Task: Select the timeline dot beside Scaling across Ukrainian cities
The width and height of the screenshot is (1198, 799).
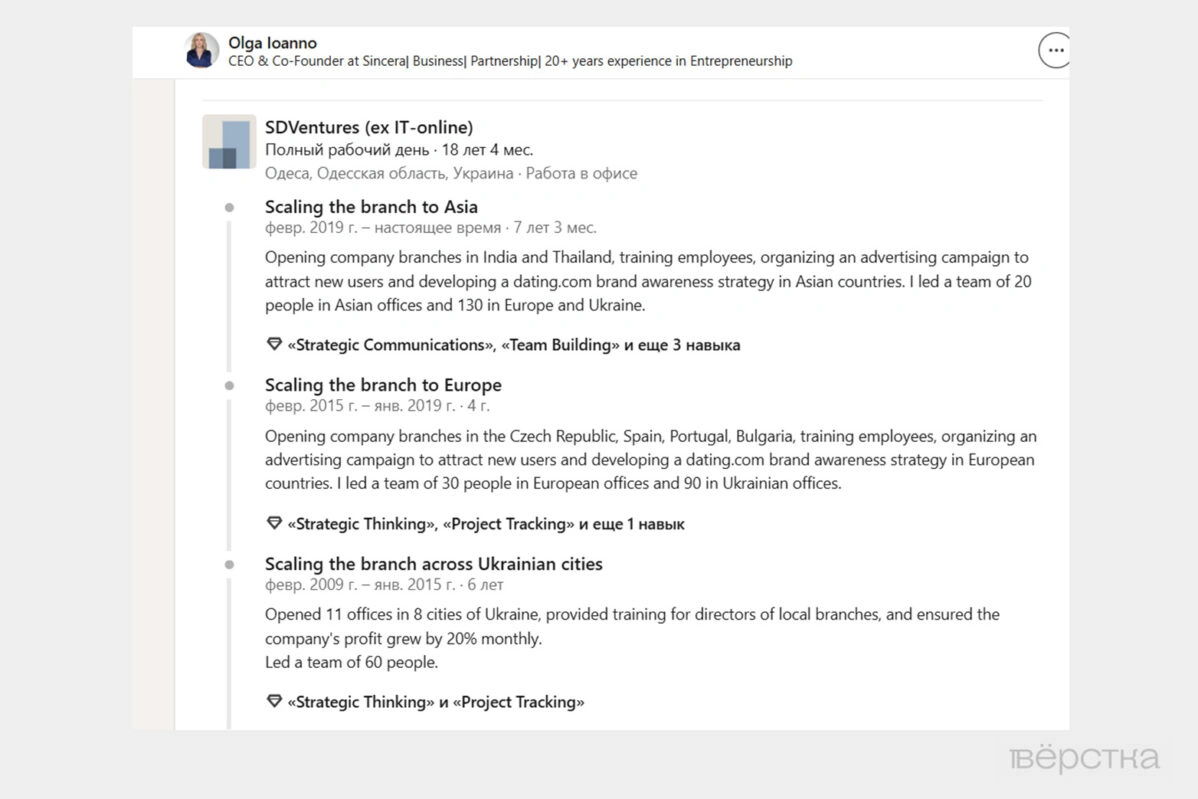Action: tap(229, 564)
